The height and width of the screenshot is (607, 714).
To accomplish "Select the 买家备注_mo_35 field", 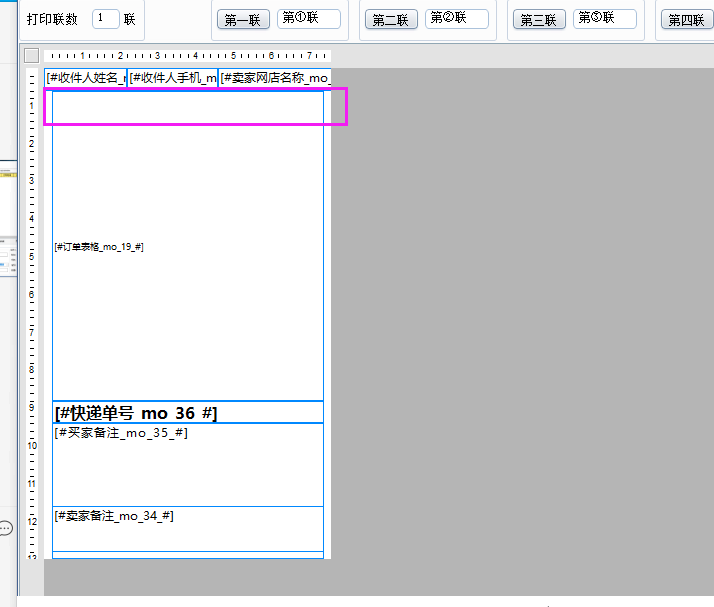I will tap(121, 433).
